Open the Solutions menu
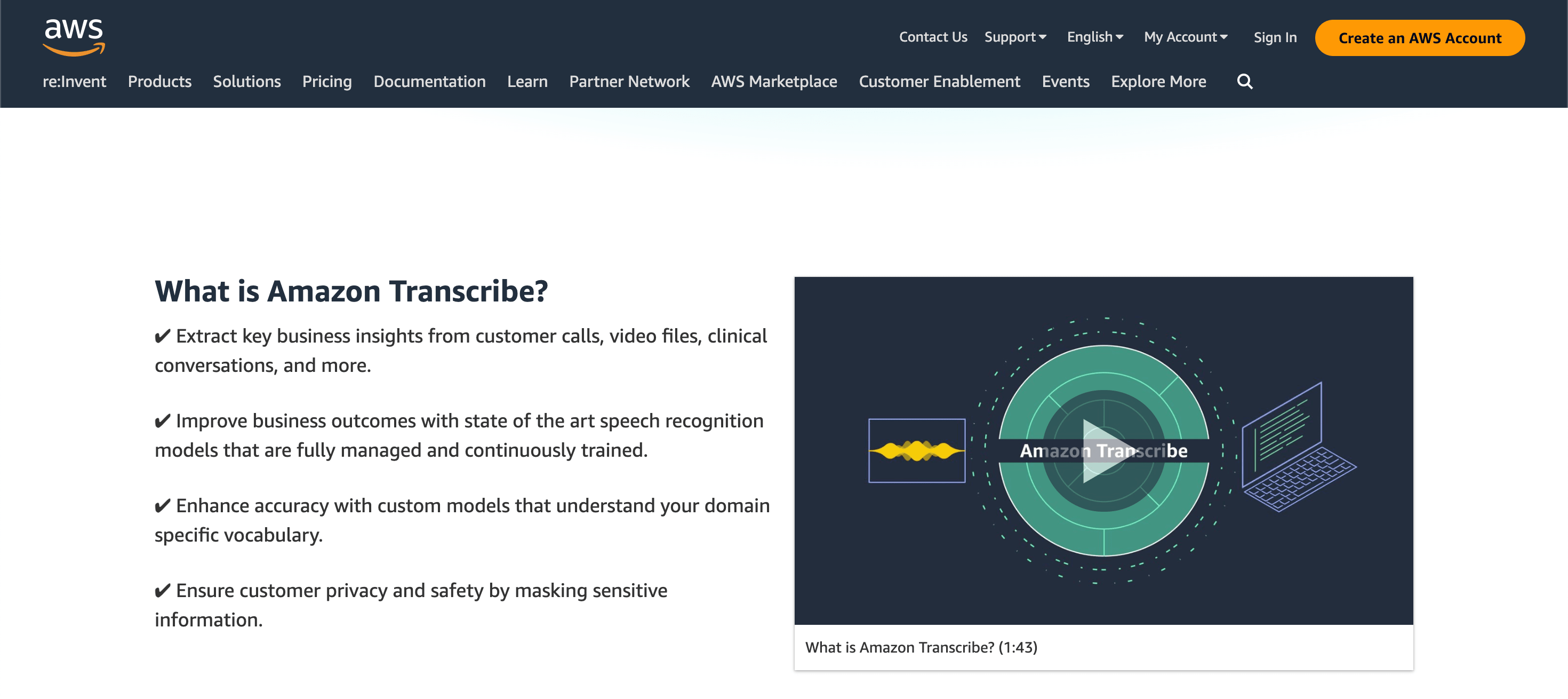The width and height of the screenshot is (1568, 699). [246, 81]
